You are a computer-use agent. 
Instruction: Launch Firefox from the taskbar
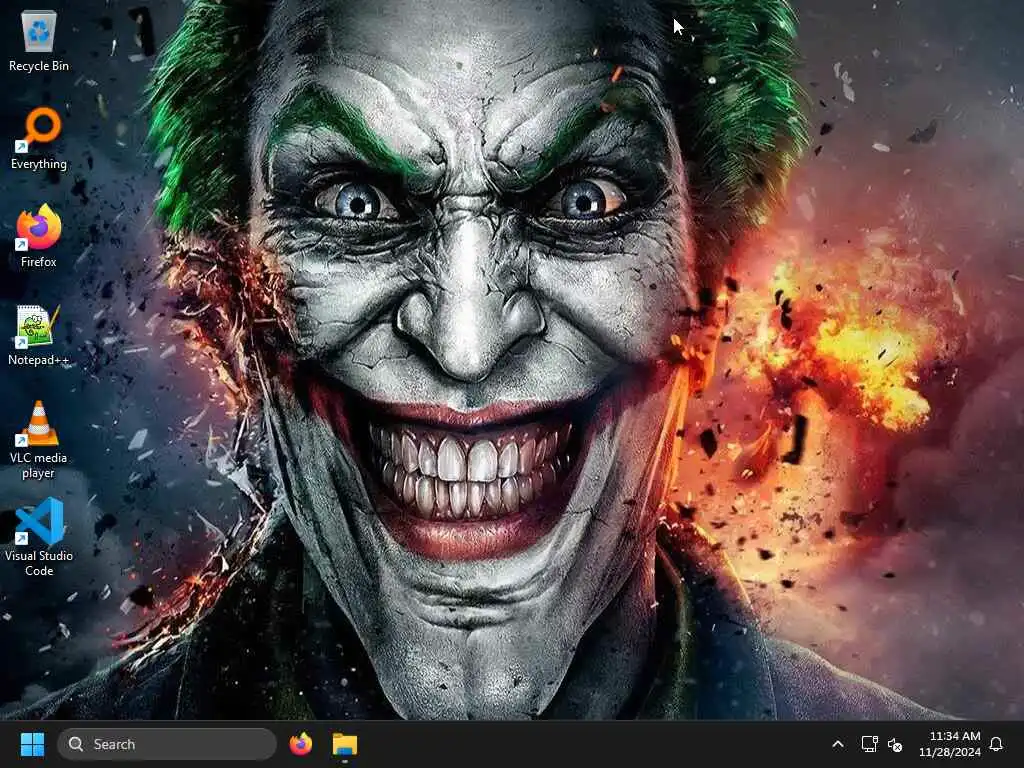[301, 744]
